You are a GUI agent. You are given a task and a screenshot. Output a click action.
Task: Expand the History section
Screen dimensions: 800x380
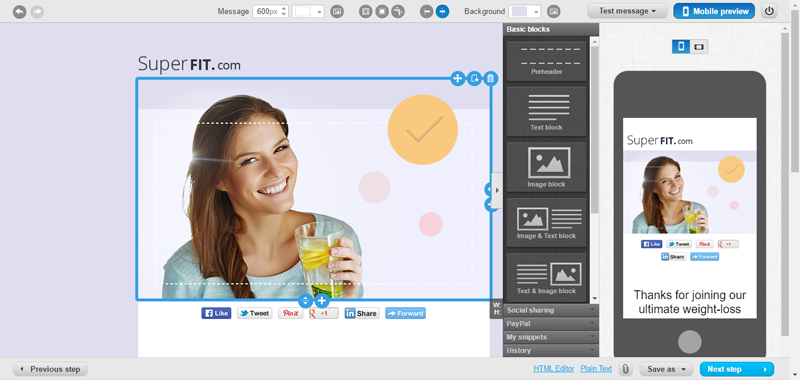551,350
